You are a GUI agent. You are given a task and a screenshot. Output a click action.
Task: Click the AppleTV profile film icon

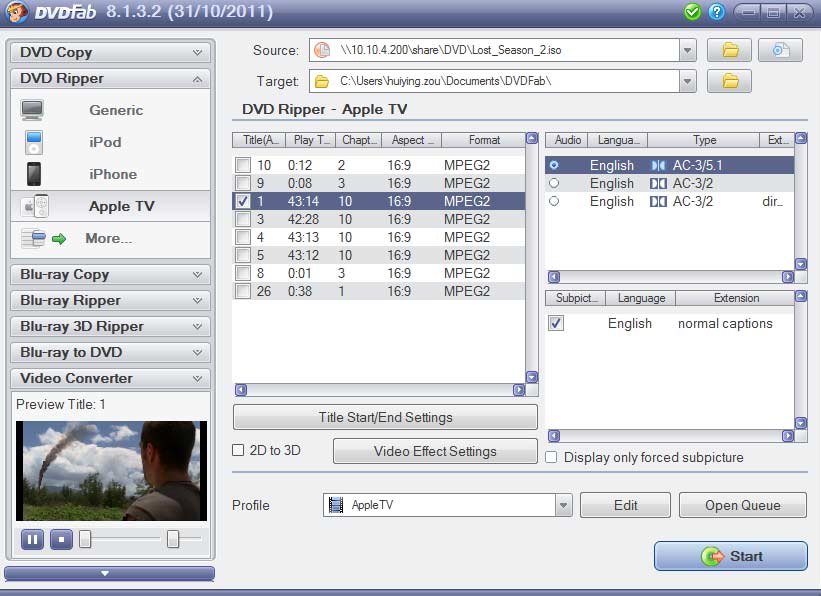336,505
